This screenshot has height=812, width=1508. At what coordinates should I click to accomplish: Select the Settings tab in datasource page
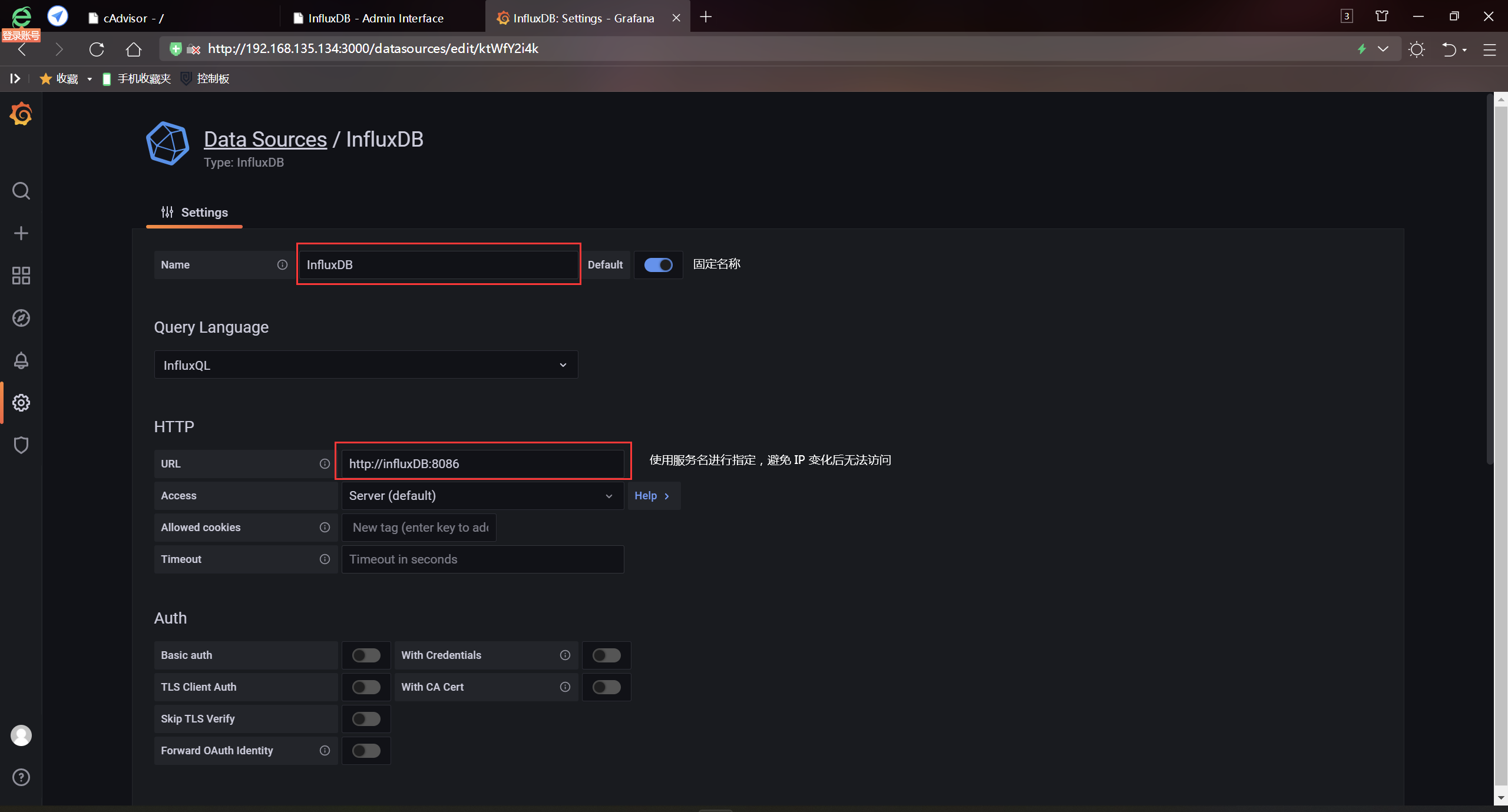point(194,213)
